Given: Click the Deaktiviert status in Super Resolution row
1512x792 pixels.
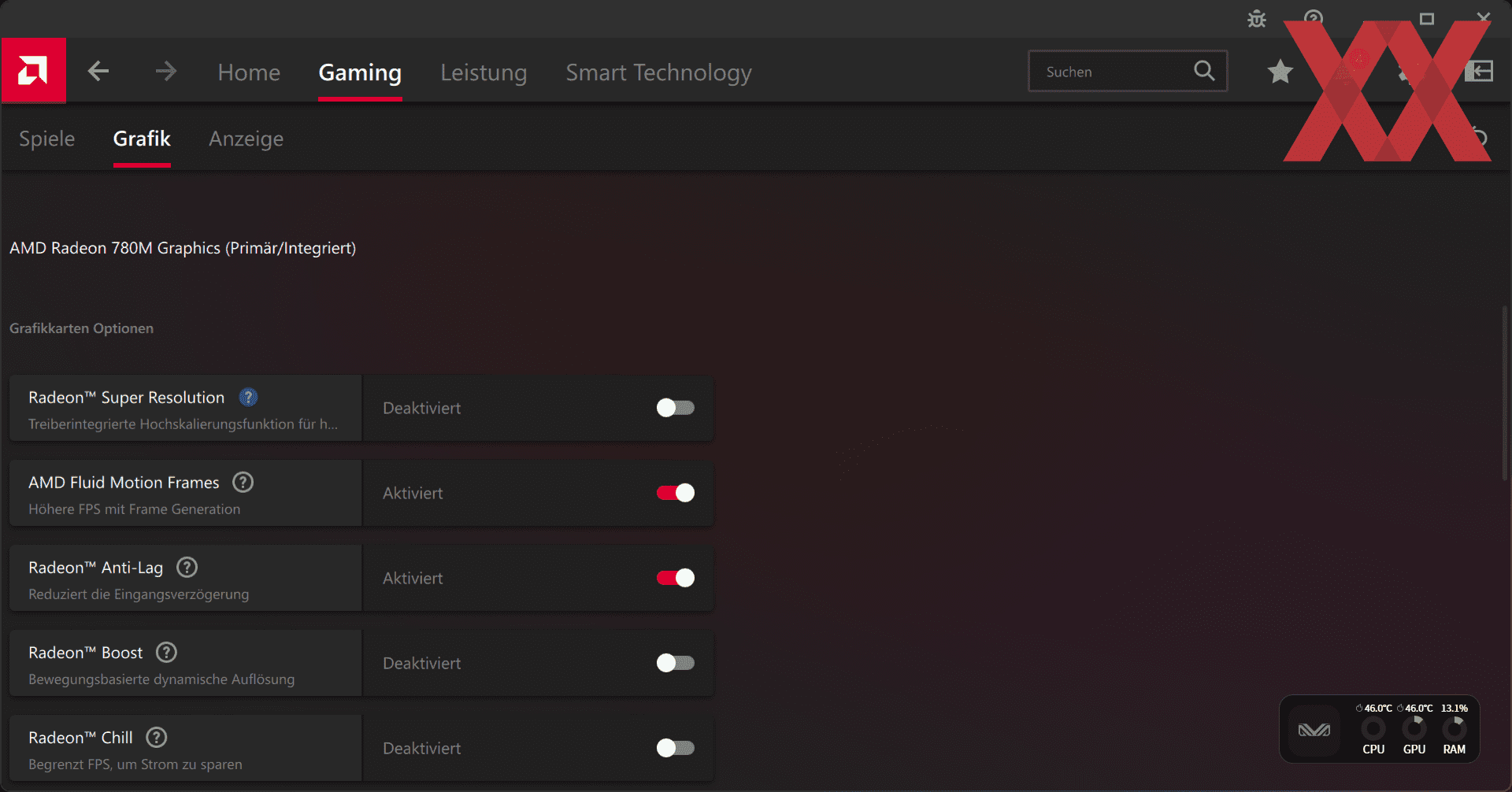Looking at the screenshot, I should pyautogui.click(x=422, y=409).
